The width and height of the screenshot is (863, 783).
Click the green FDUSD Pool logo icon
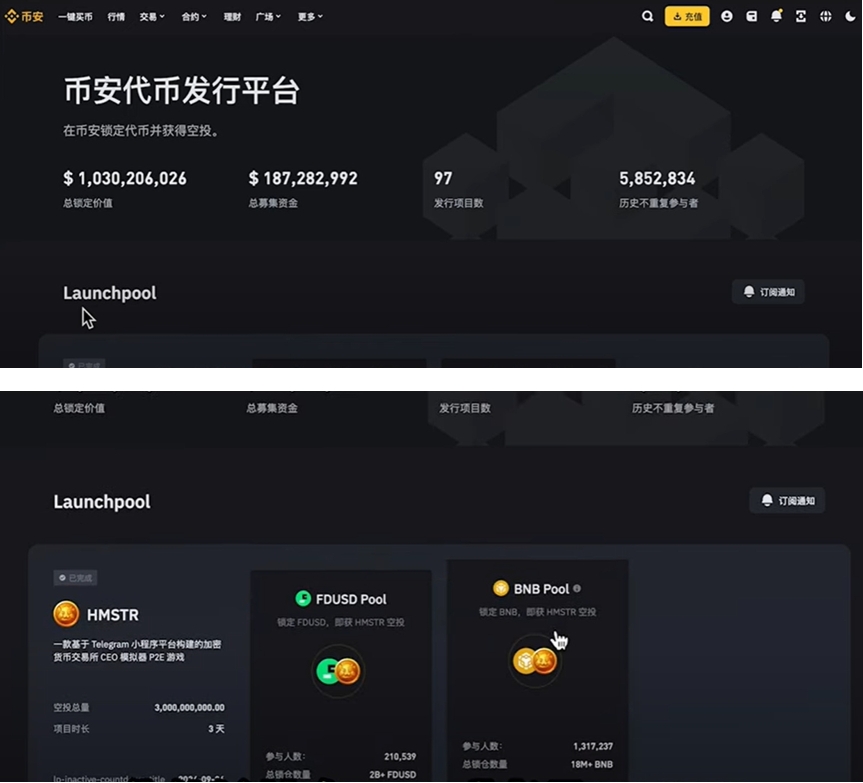[303, 598]
